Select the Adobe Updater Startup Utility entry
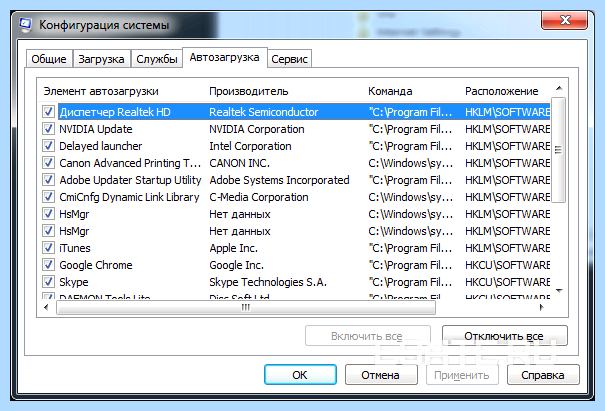This screenshot has height=411, width=605. tap(130, 180)
